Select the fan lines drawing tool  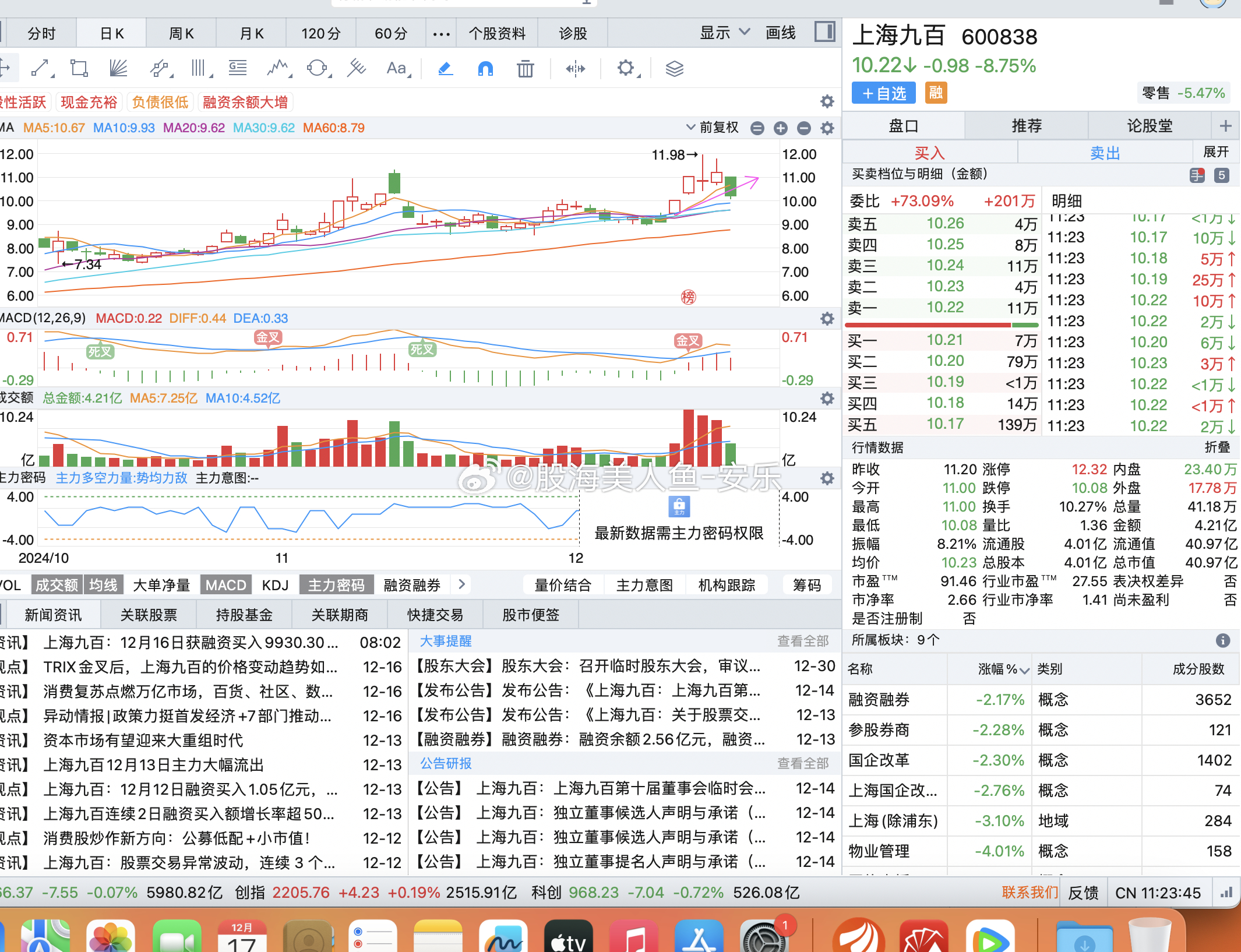(118, 69)
